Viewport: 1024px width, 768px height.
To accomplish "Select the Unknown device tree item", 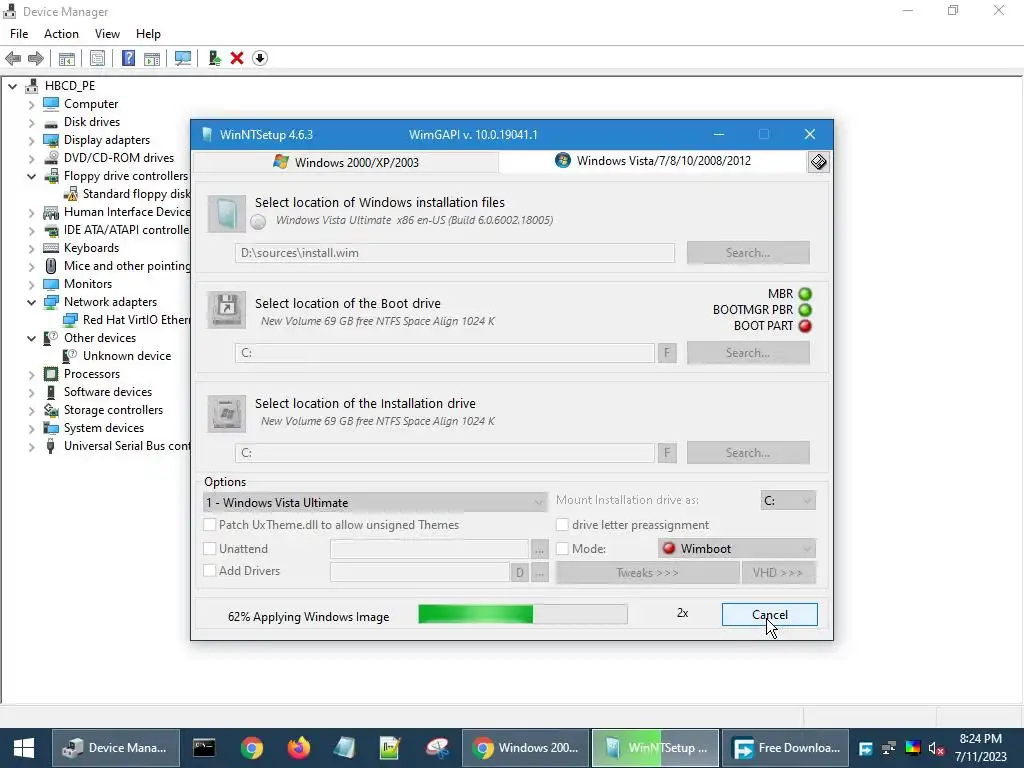I will (127, 356).
